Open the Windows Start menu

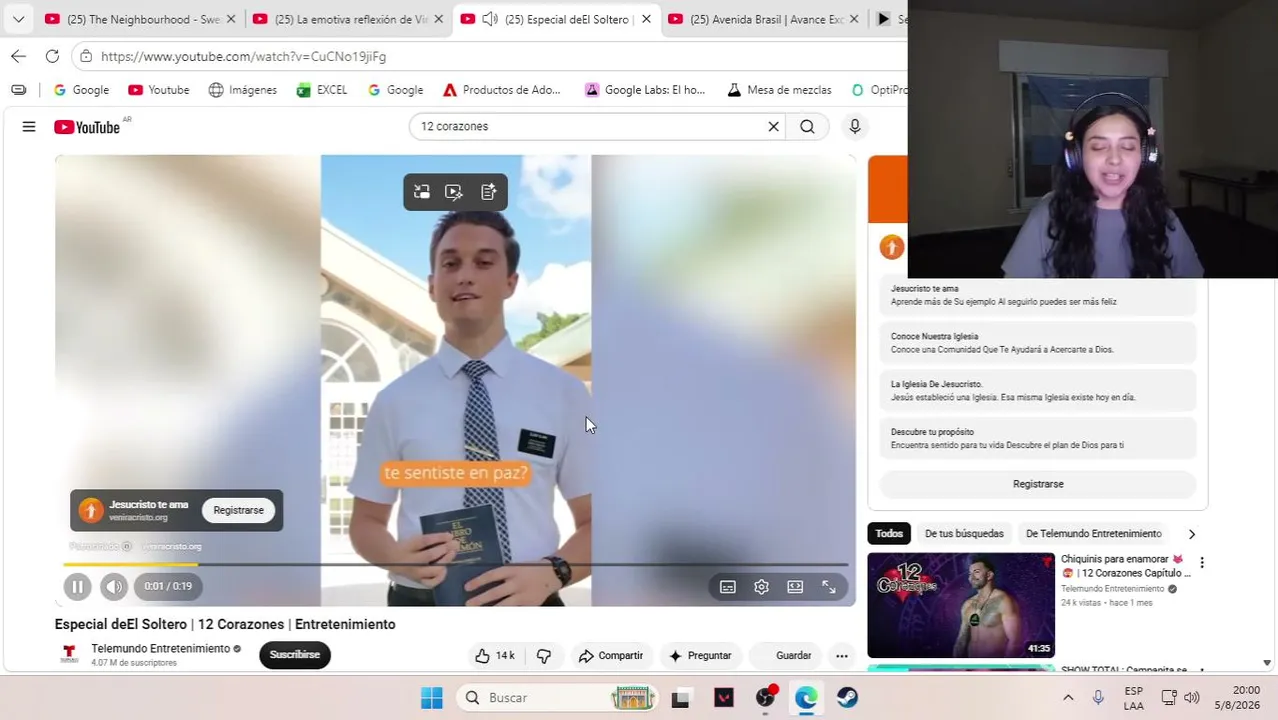click(432, 698)
